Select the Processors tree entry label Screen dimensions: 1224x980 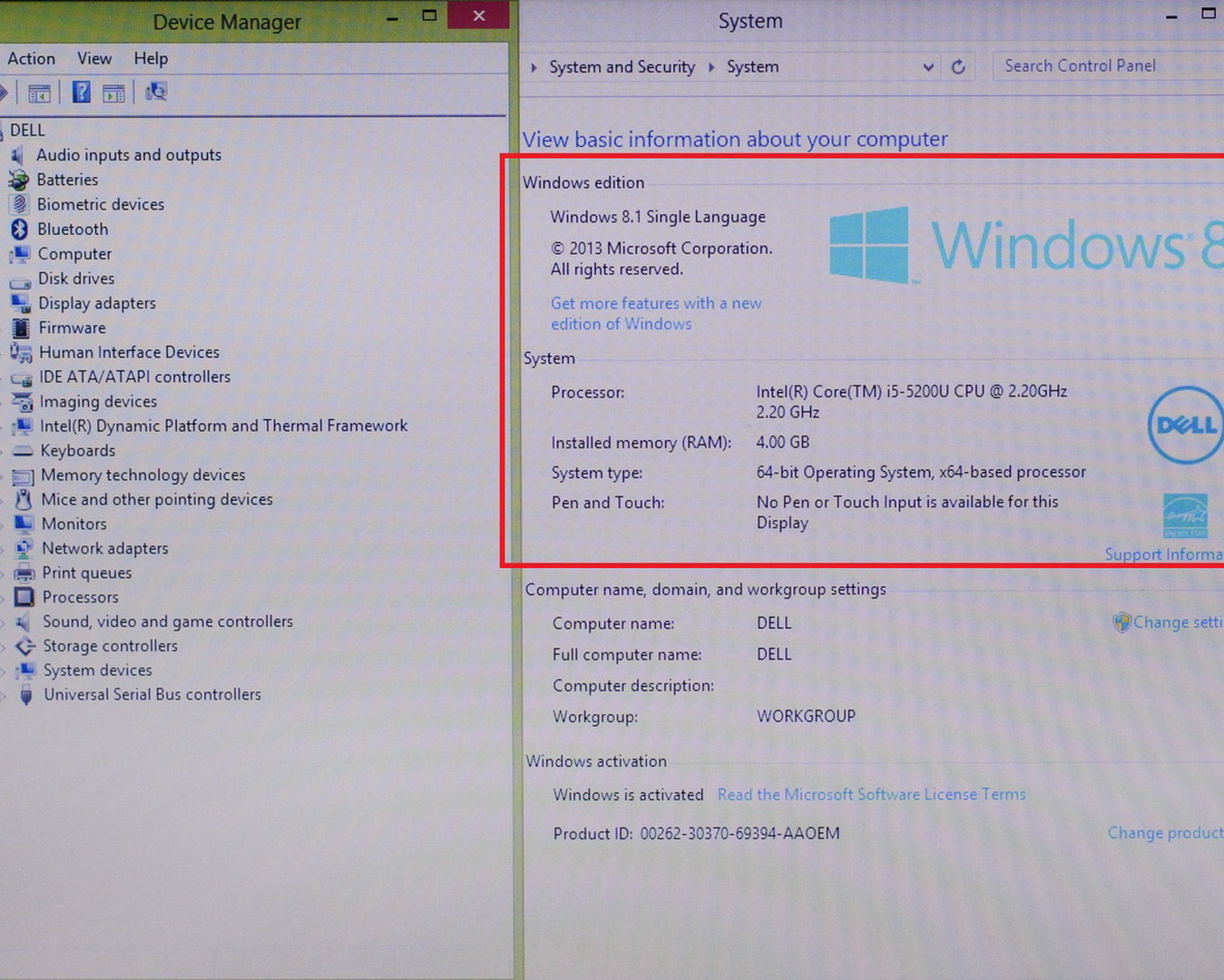coord(81,597)
